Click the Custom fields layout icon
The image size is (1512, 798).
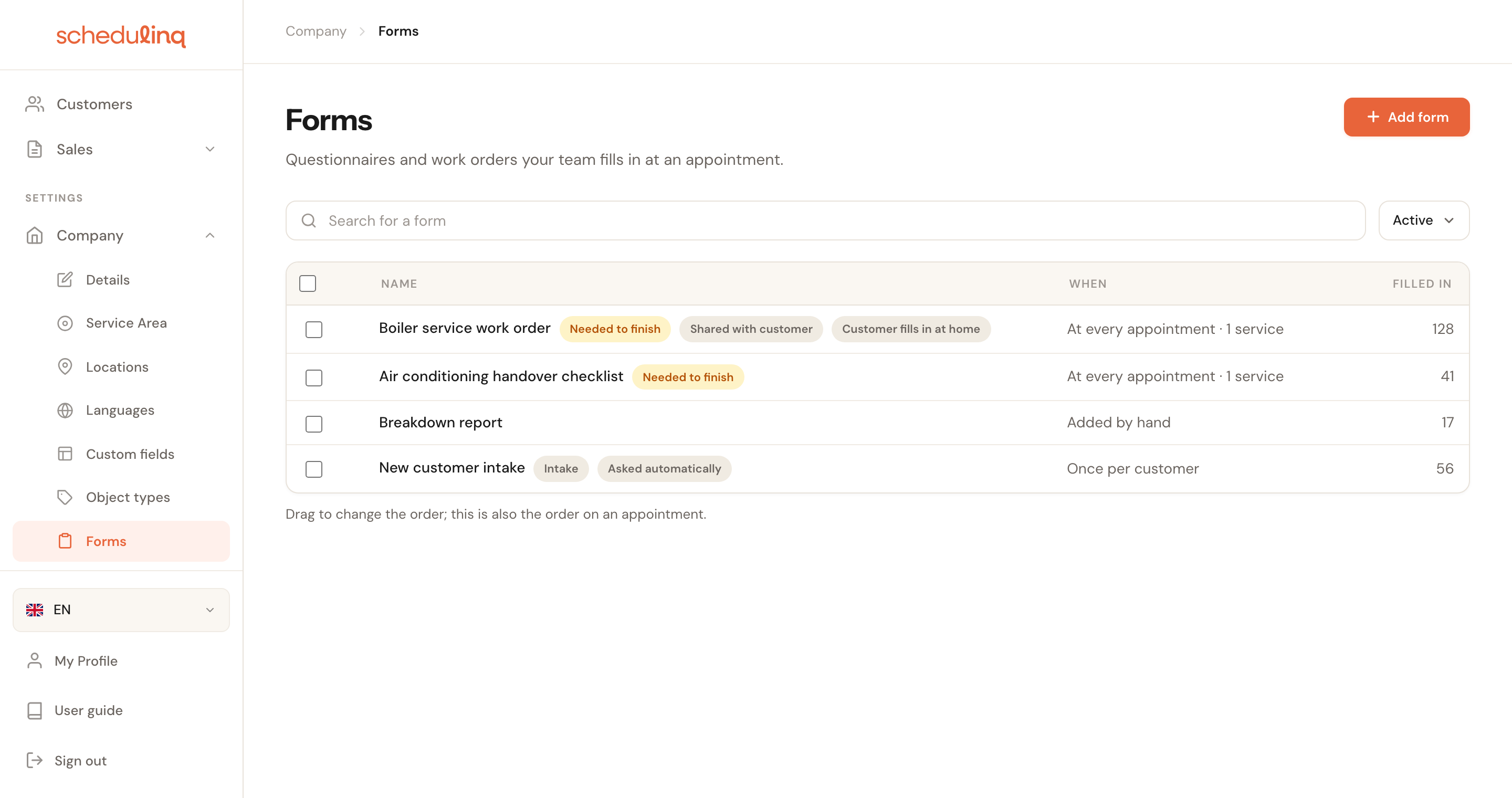click(x=65, y=454)
